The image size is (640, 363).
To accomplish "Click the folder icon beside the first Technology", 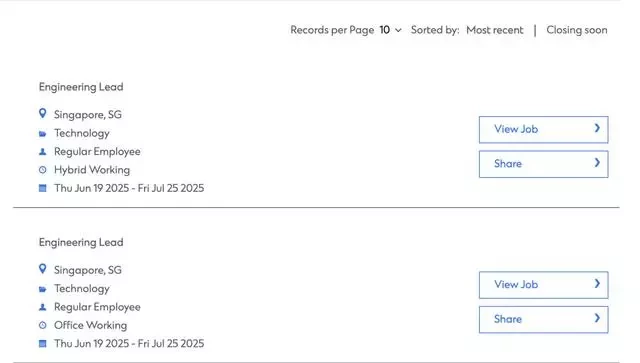I will click(42, 134).
